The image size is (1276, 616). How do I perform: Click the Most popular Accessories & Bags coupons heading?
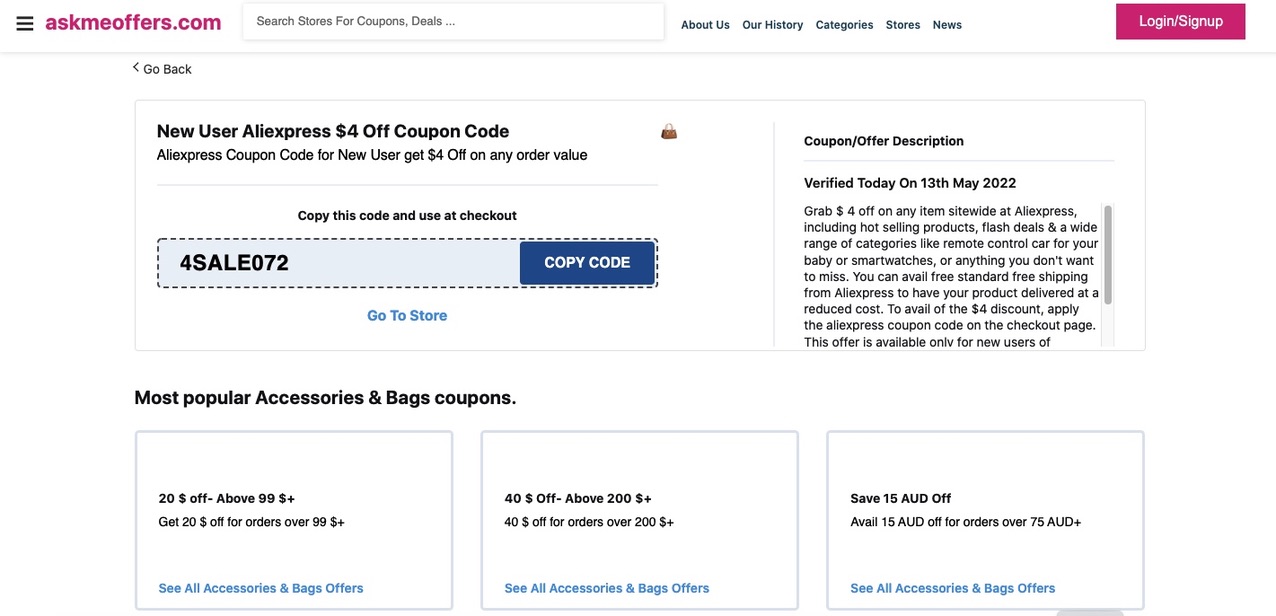click(325, 397)
